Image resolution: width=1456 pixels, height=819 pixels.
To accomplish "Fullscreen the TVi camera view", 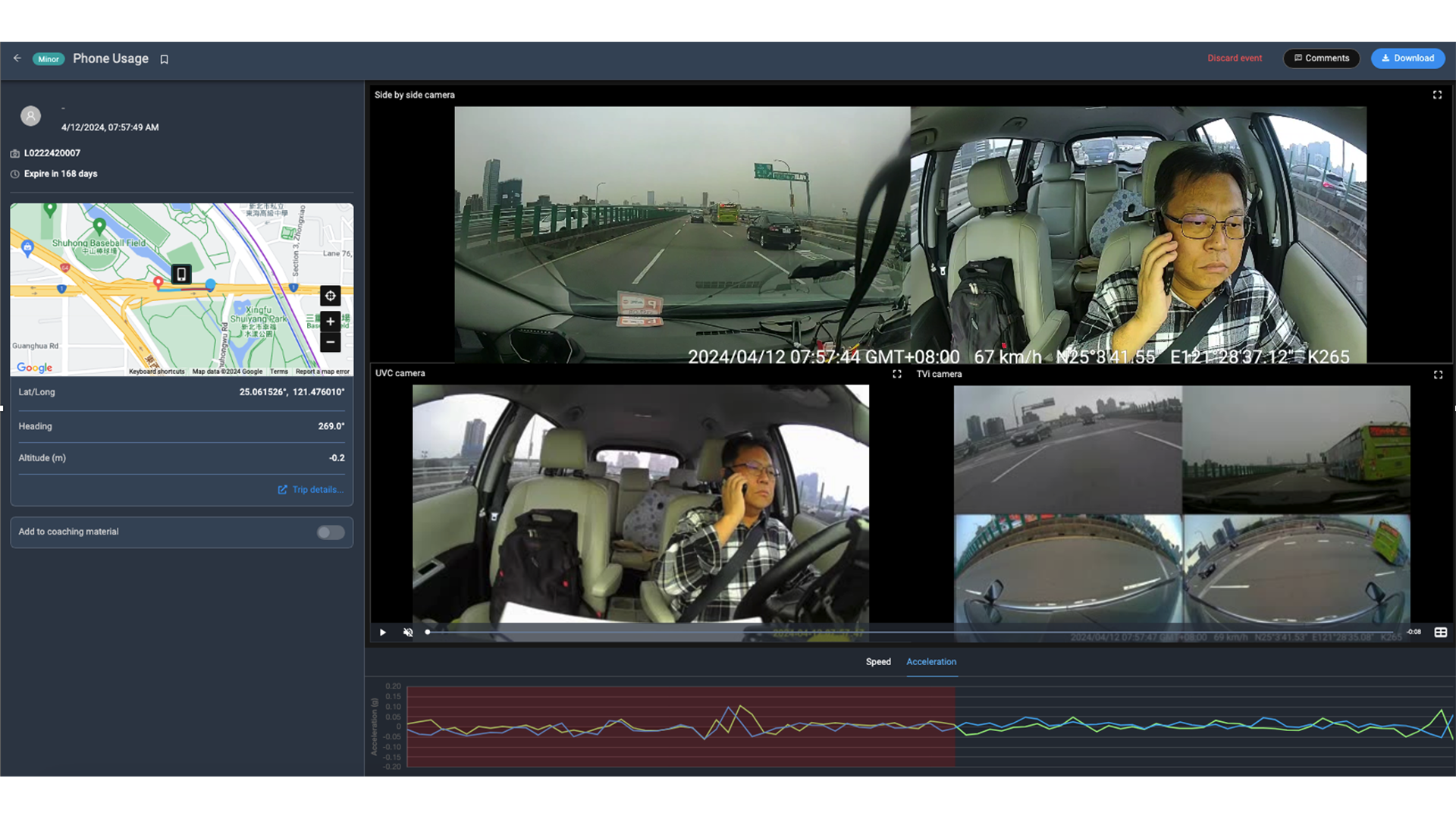I will (x=1438, y=375).
